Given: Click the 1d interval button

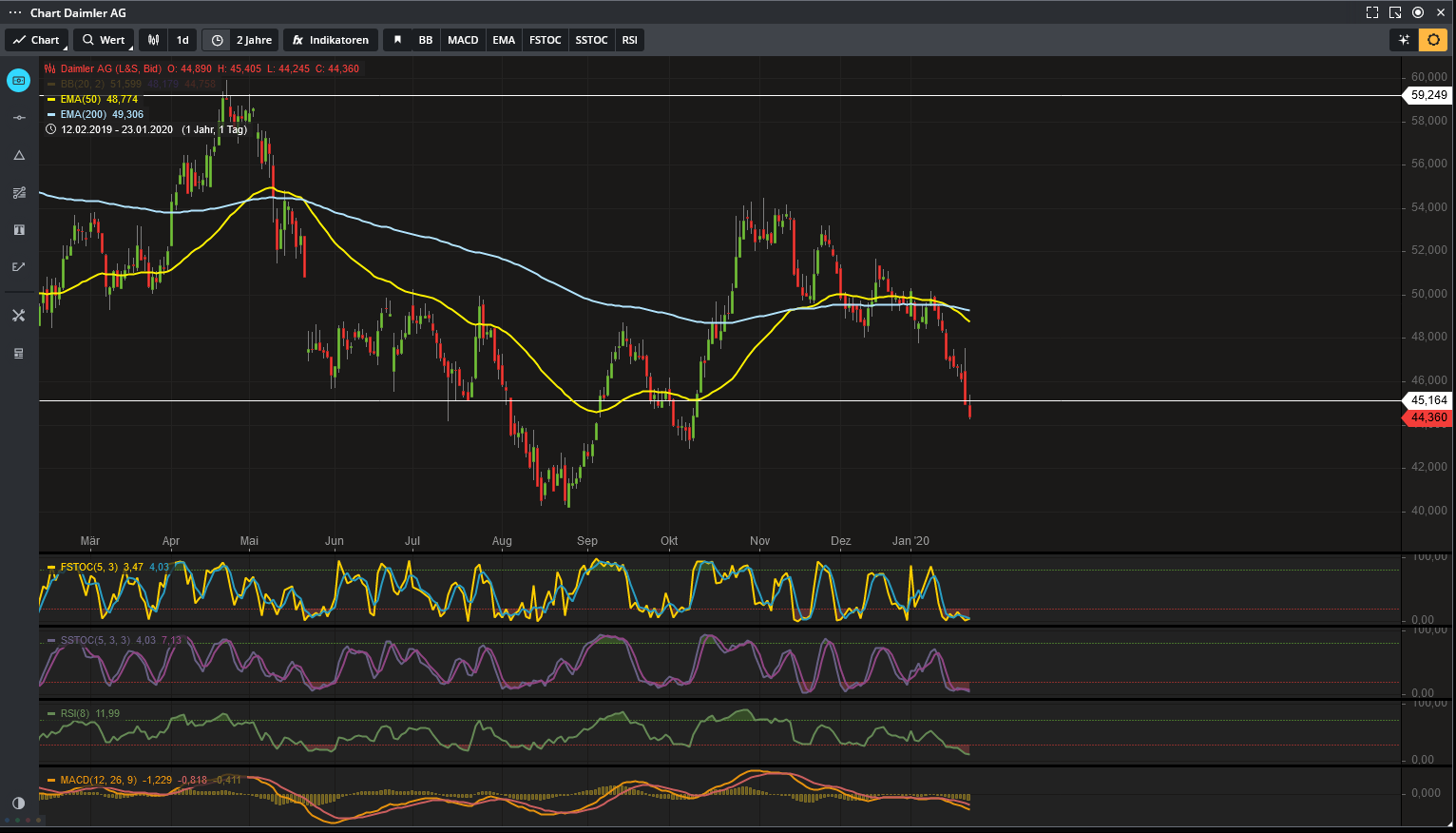Looking at the screenshot, I should (x=182, y=40).
